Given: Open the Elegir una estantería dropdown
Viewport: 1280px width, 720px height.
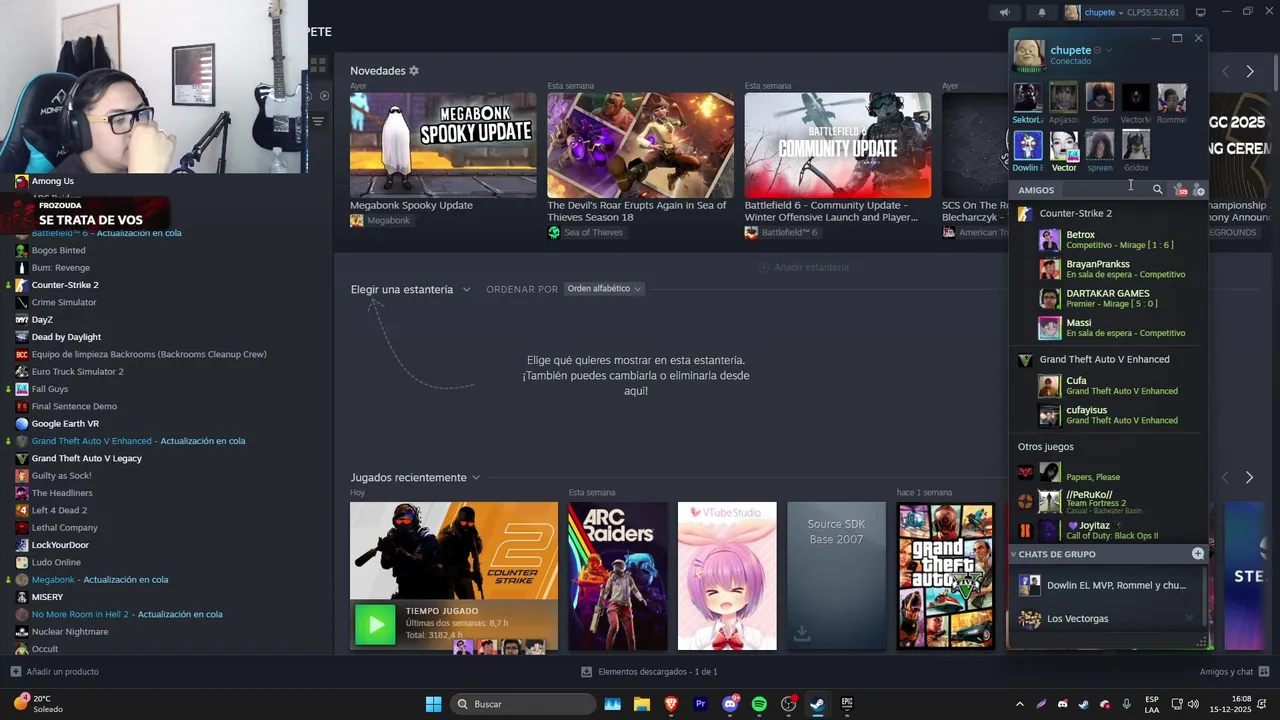Looking at the screenshot, I should pyautogui.click(x=410, y=290).
